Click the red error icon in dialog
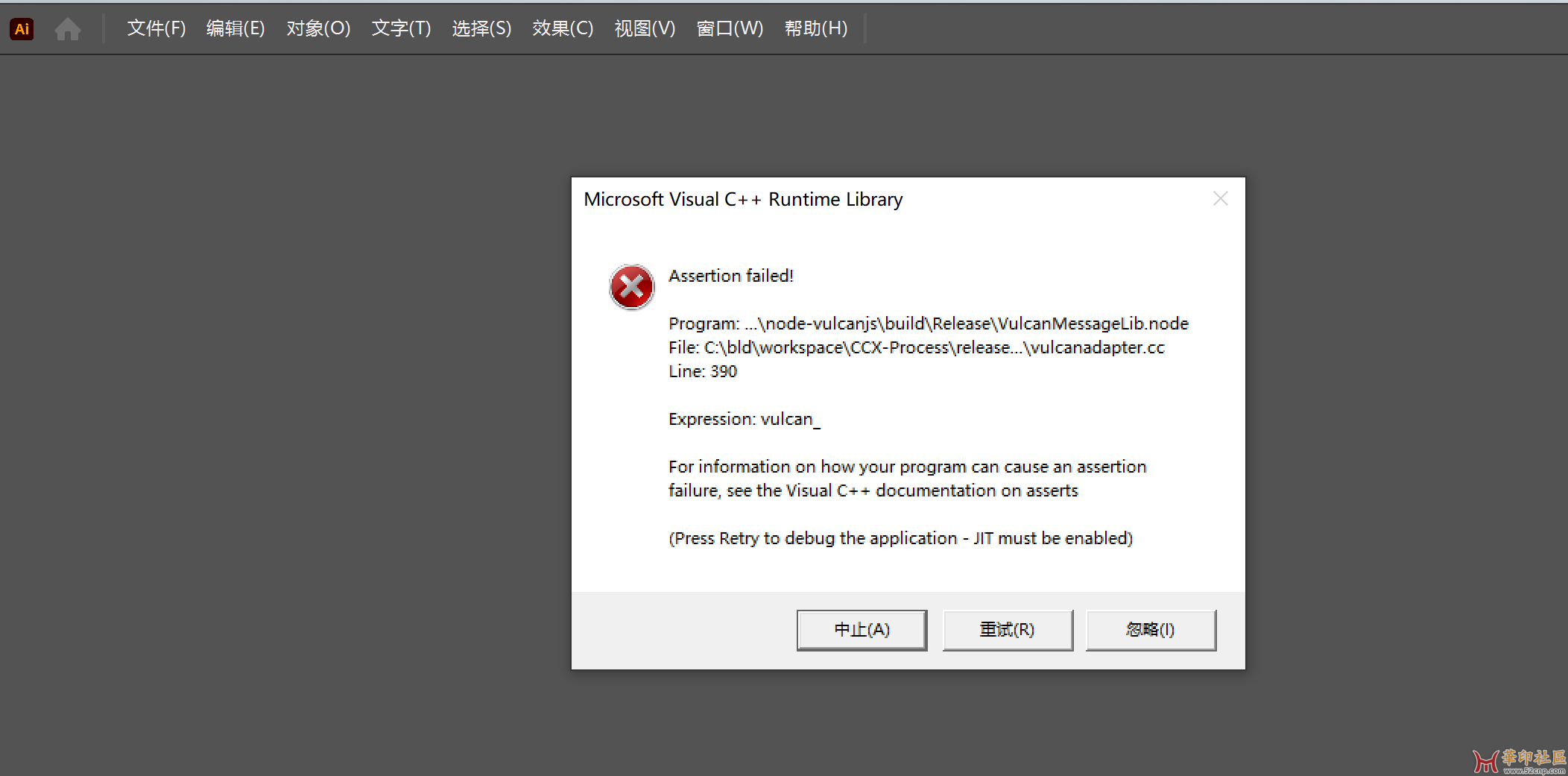 point(631,287)
